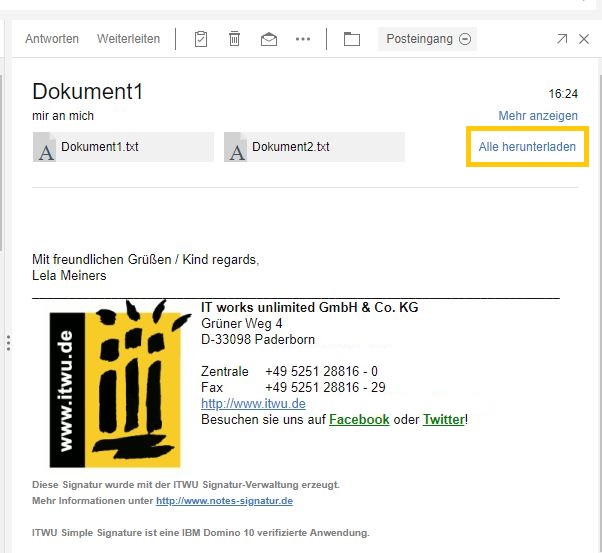
Task: Click 'IT works unlimited GmbH & Co. KG'
Action: coord(309,307)
